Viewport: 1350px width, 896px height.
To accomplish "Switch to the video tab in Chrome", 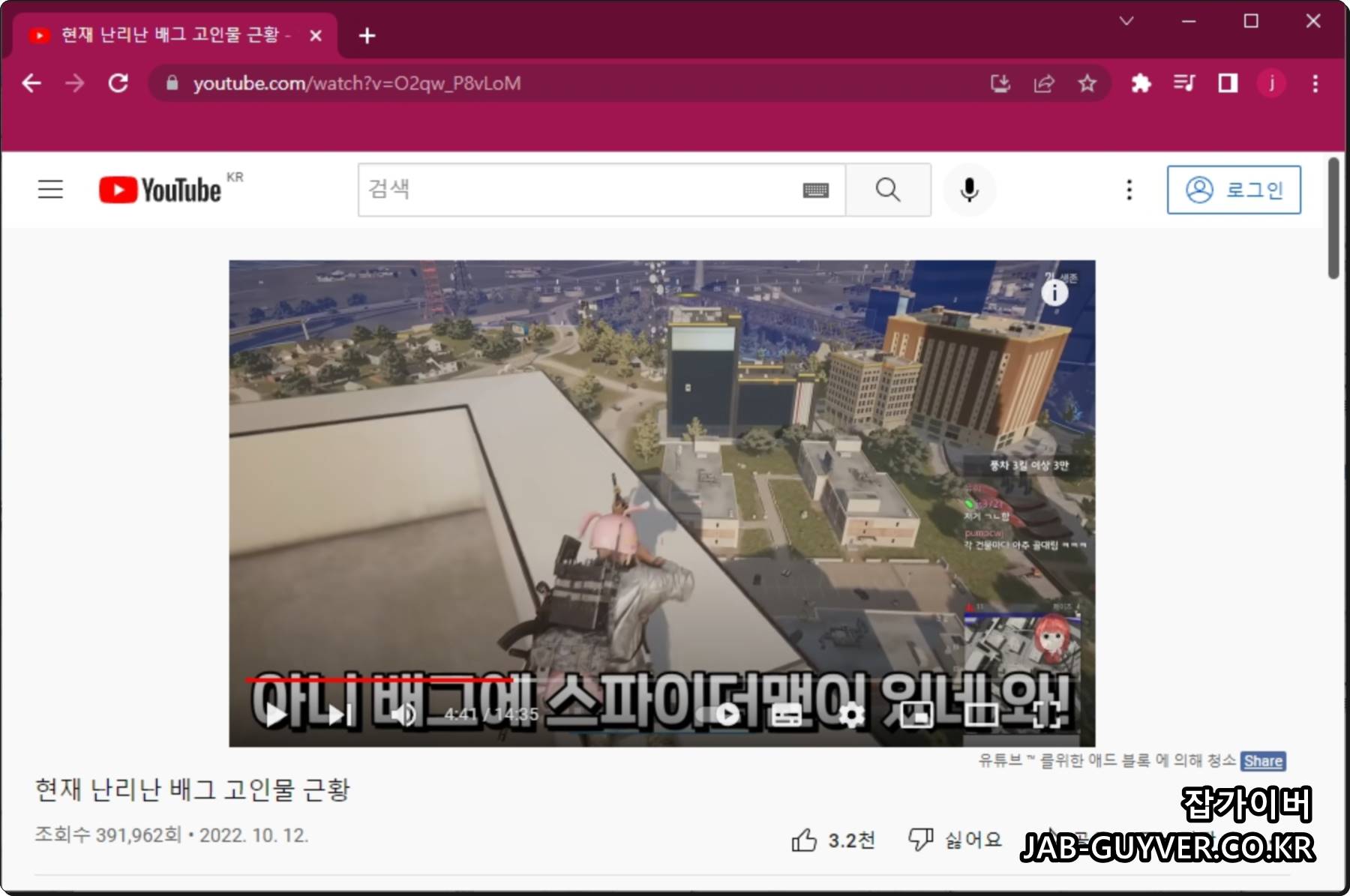I will pyautogui.click(x=172, y=35).
